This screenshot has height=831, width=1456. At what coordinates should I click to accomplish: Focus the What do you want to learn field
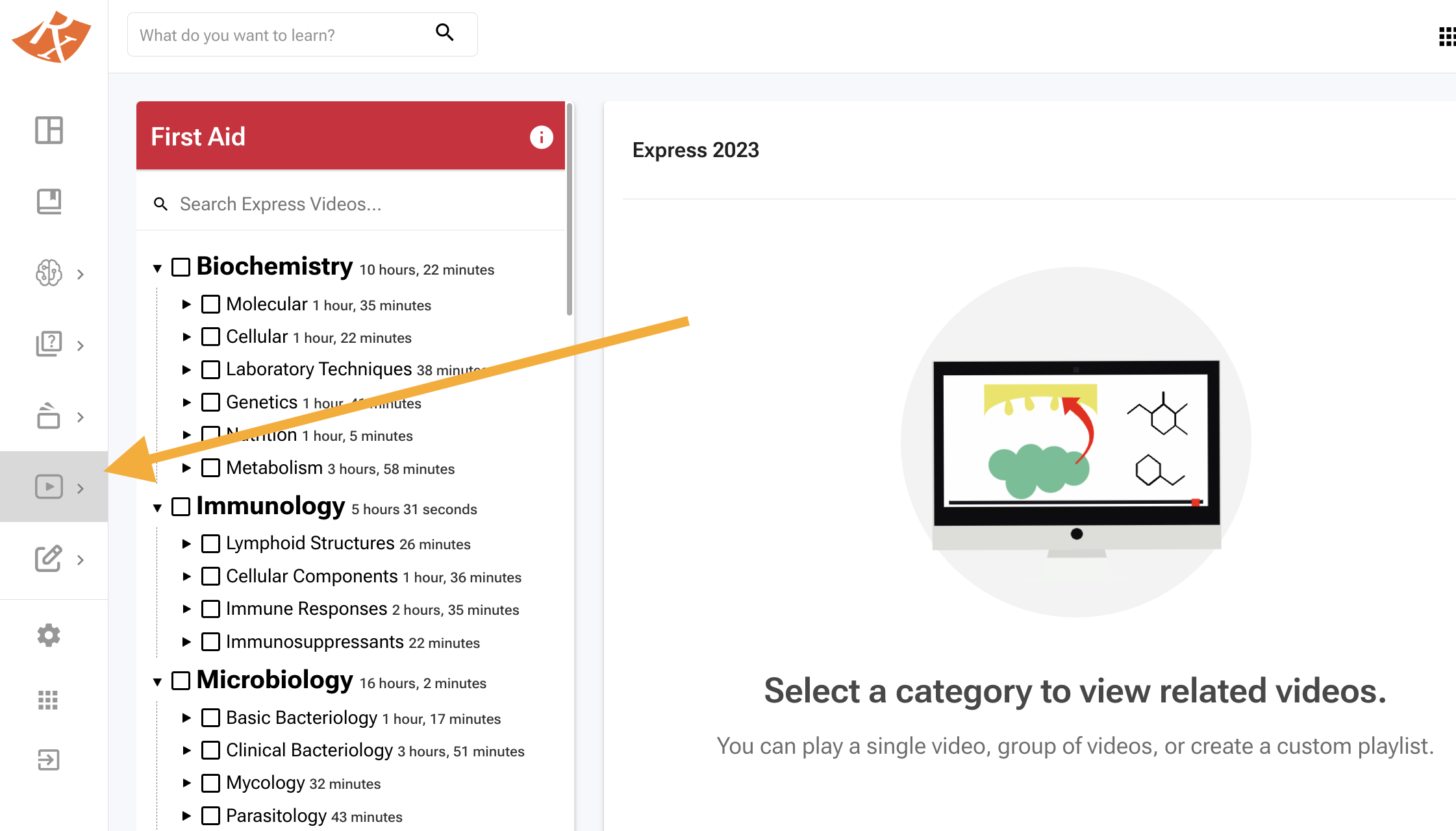click(303, 34)
